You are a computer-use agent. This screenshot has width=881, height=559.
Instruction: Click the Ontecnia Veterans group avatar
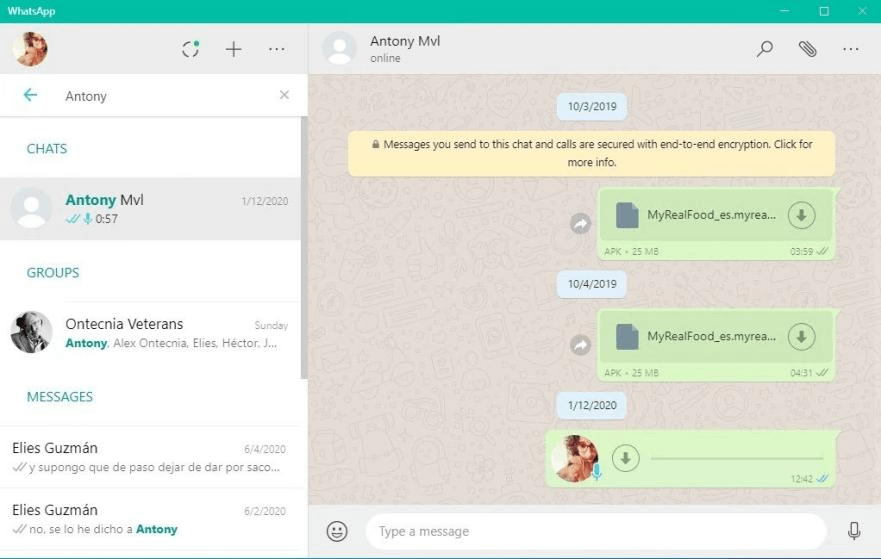(31, 332)
